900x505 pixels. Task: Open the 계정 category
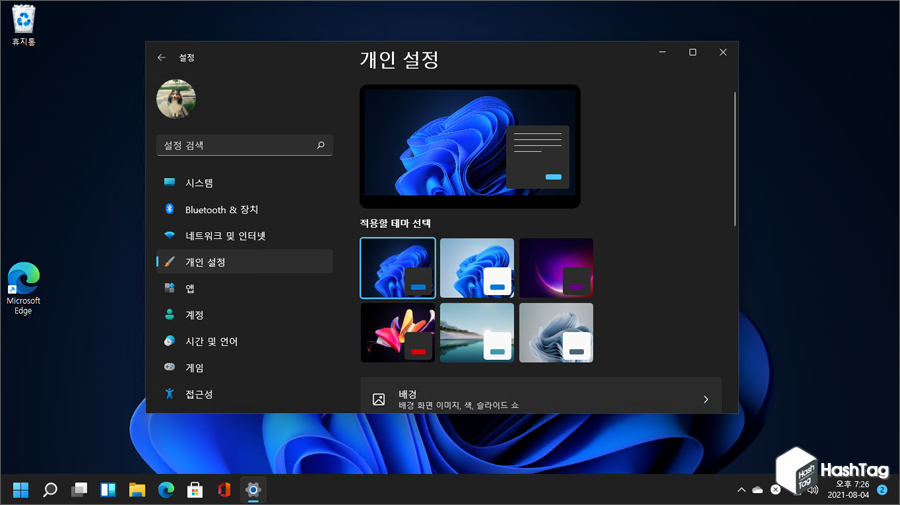click(x=245, y=315)
